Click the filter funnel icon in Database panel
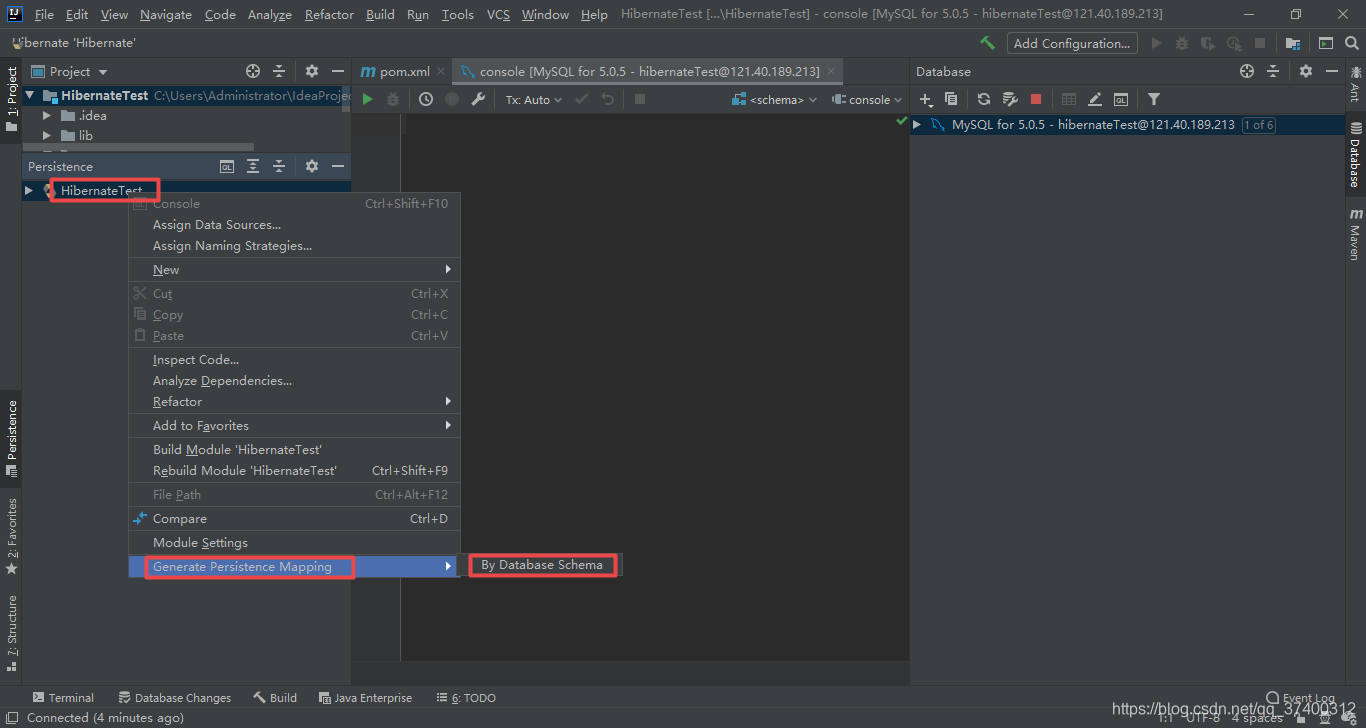 [x=1154, y=99]
